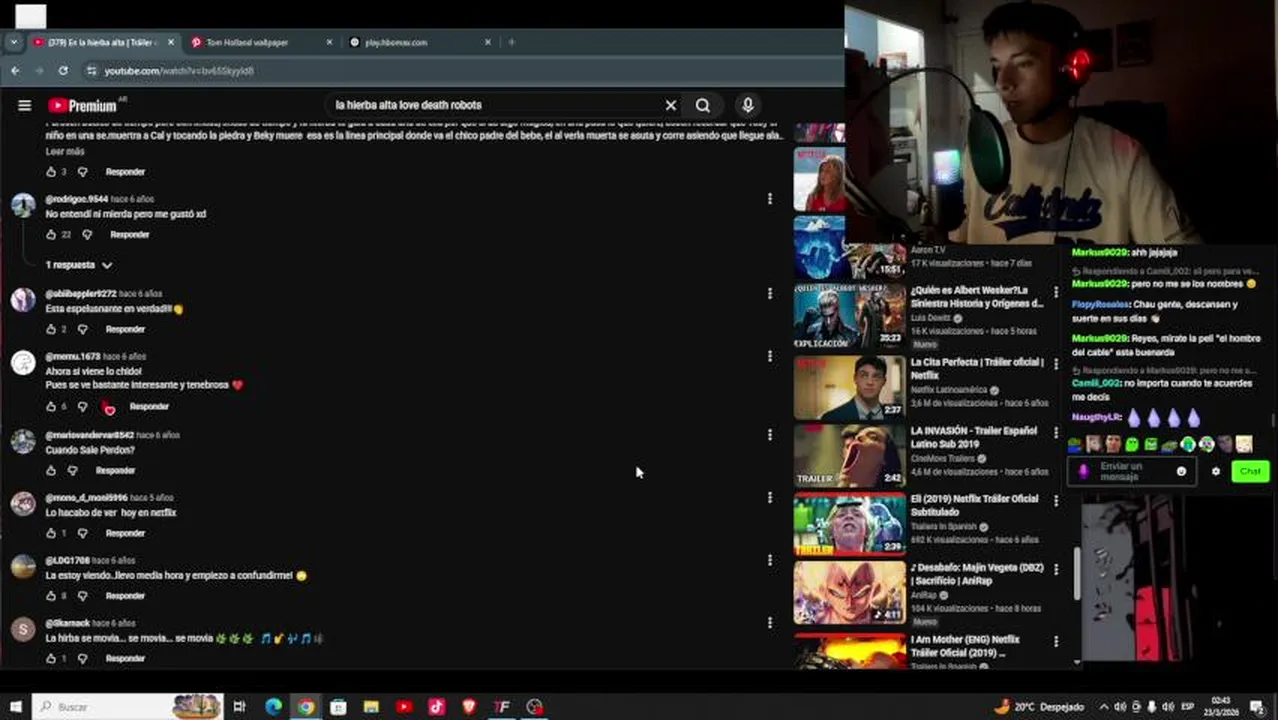Open options menu for @LDG1708 comment
This screenshot has height=720, width=1278.
(769, 560)
